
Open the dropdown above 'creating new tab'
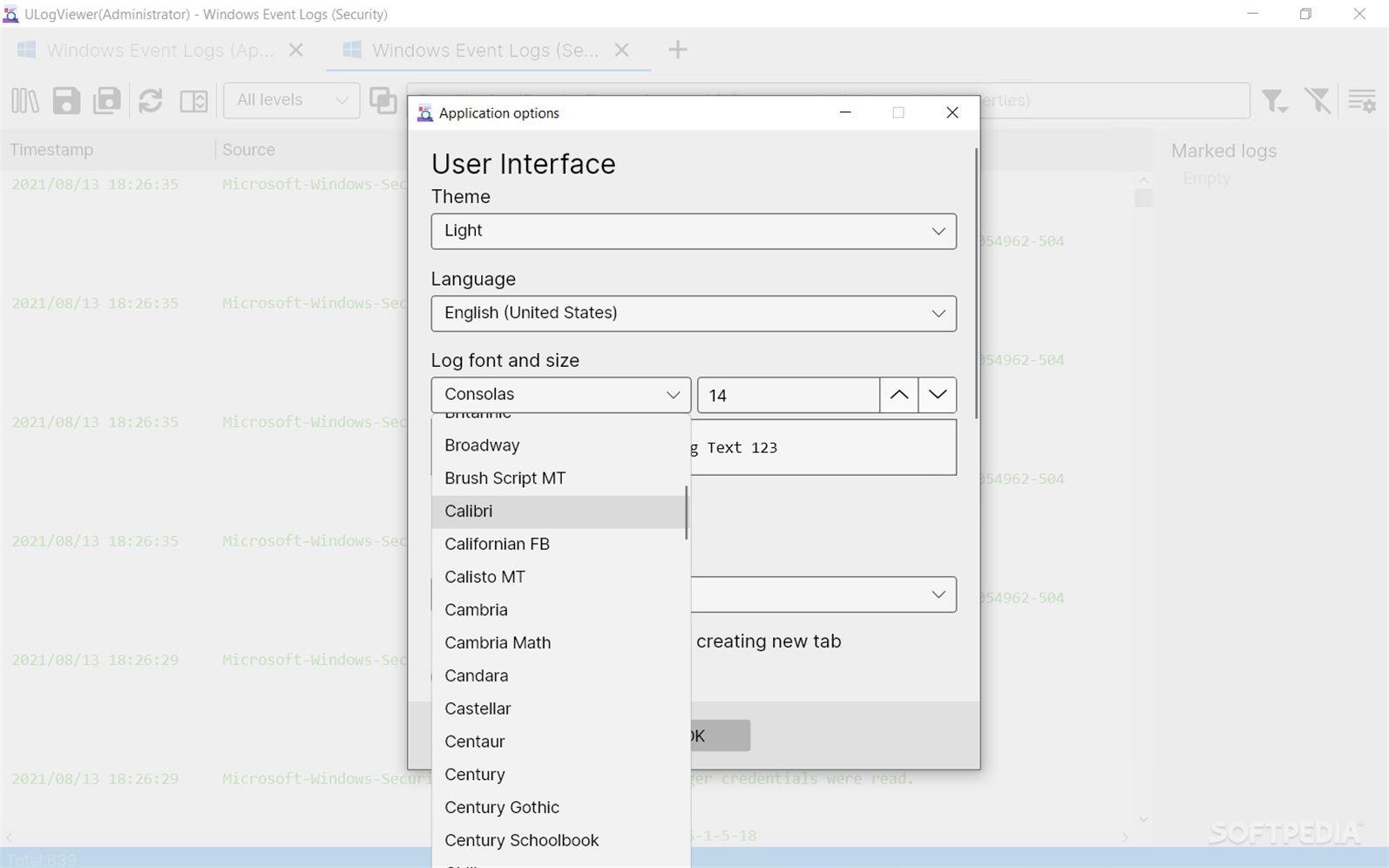tap(823, 594)
